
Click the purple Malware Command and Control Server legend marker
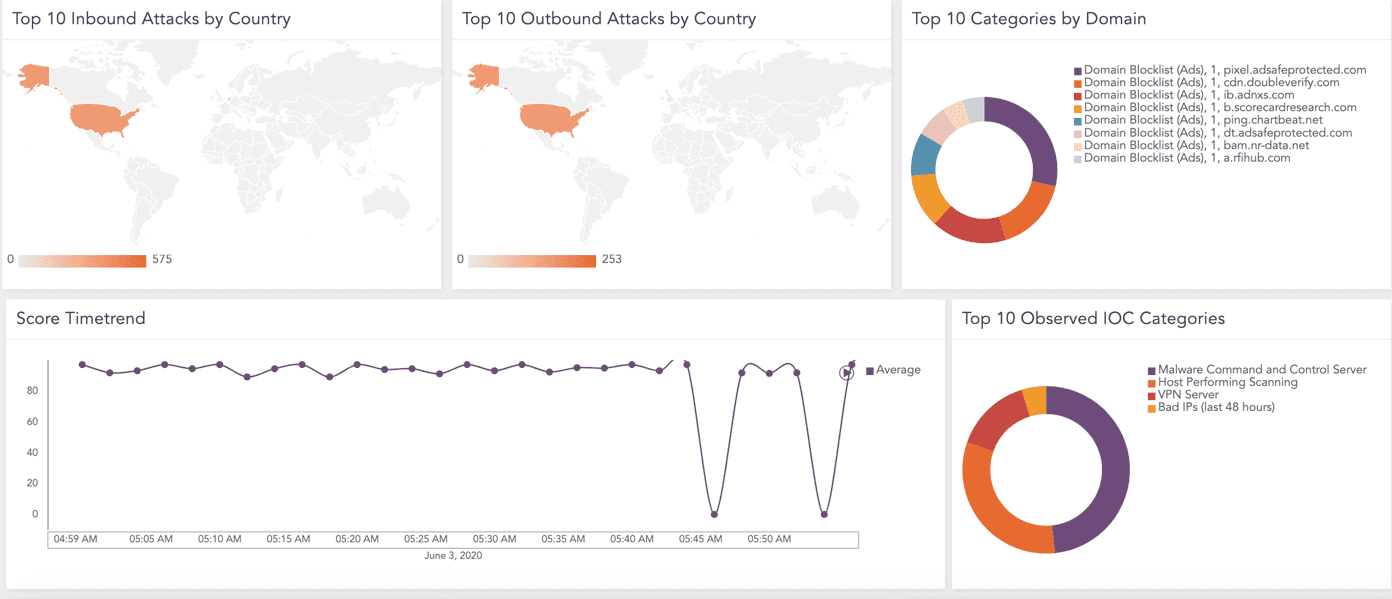1151,370
